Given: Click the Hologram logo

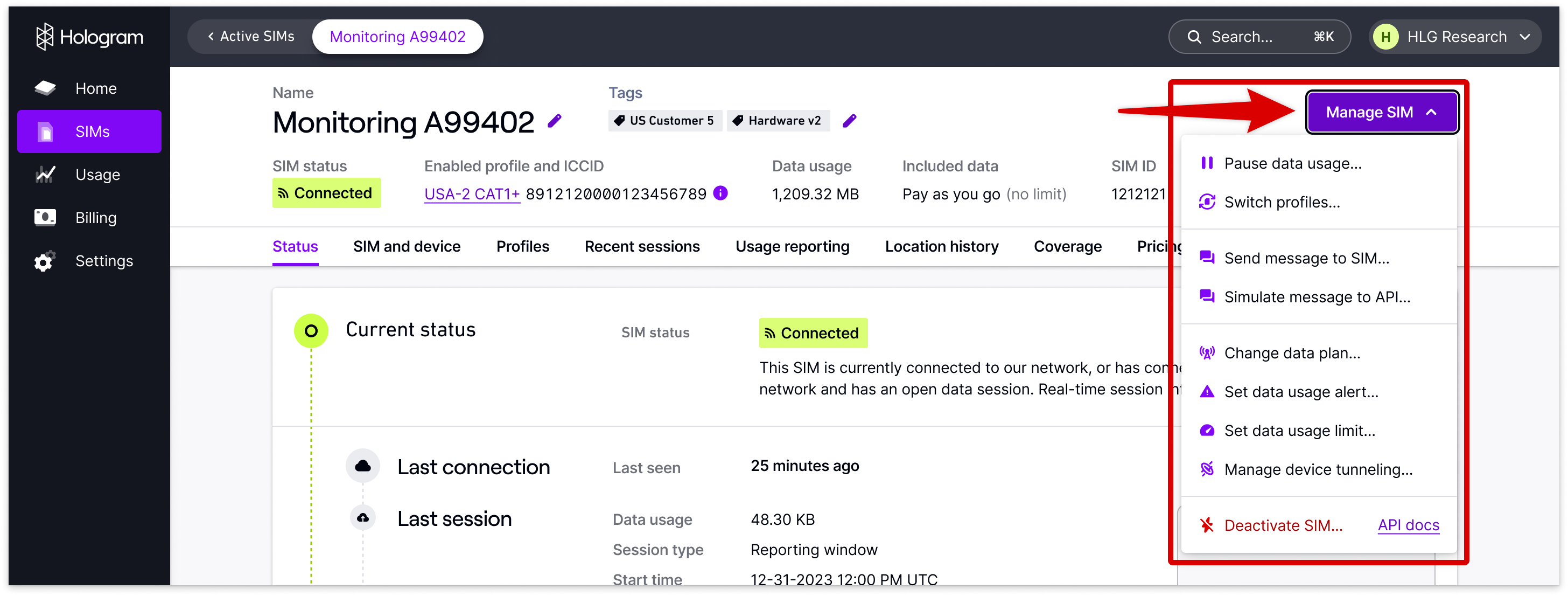Looking at the screenshot, I should tap(89, 37).
